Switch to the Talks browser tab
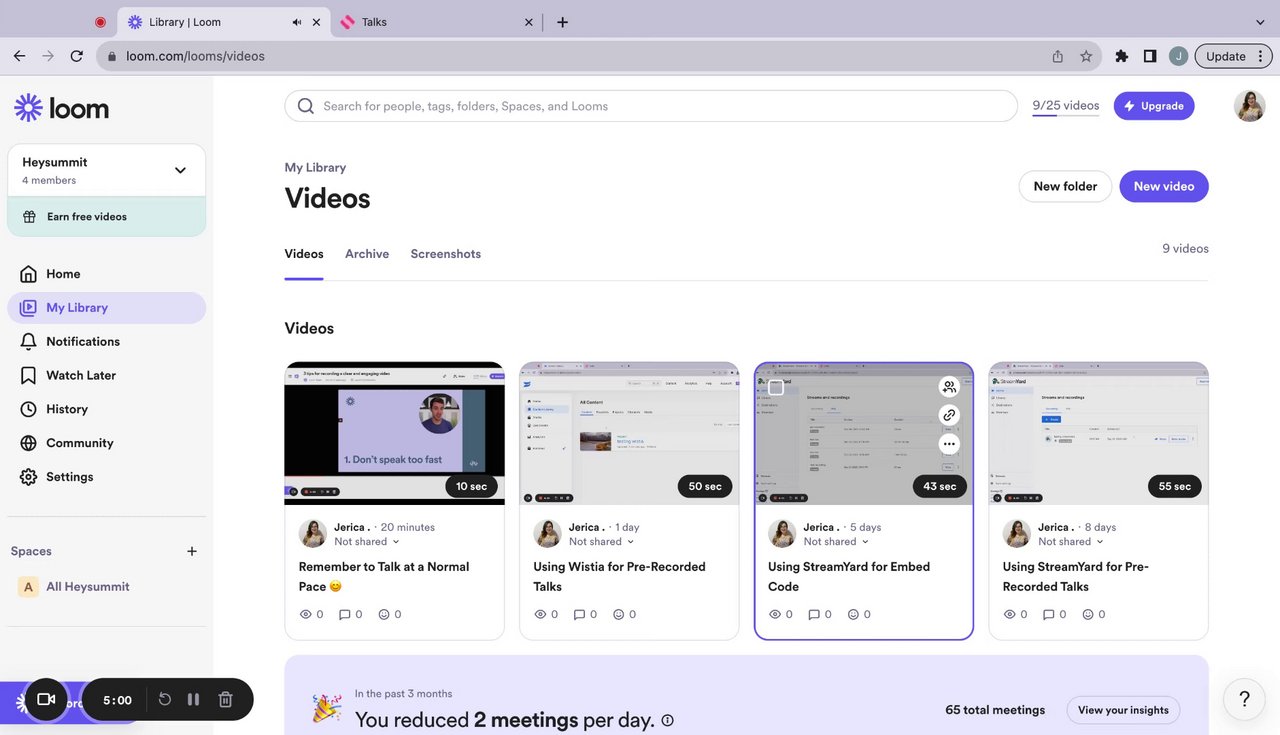The width and height of the screenshot is (1280, 735). click(438, 22)
